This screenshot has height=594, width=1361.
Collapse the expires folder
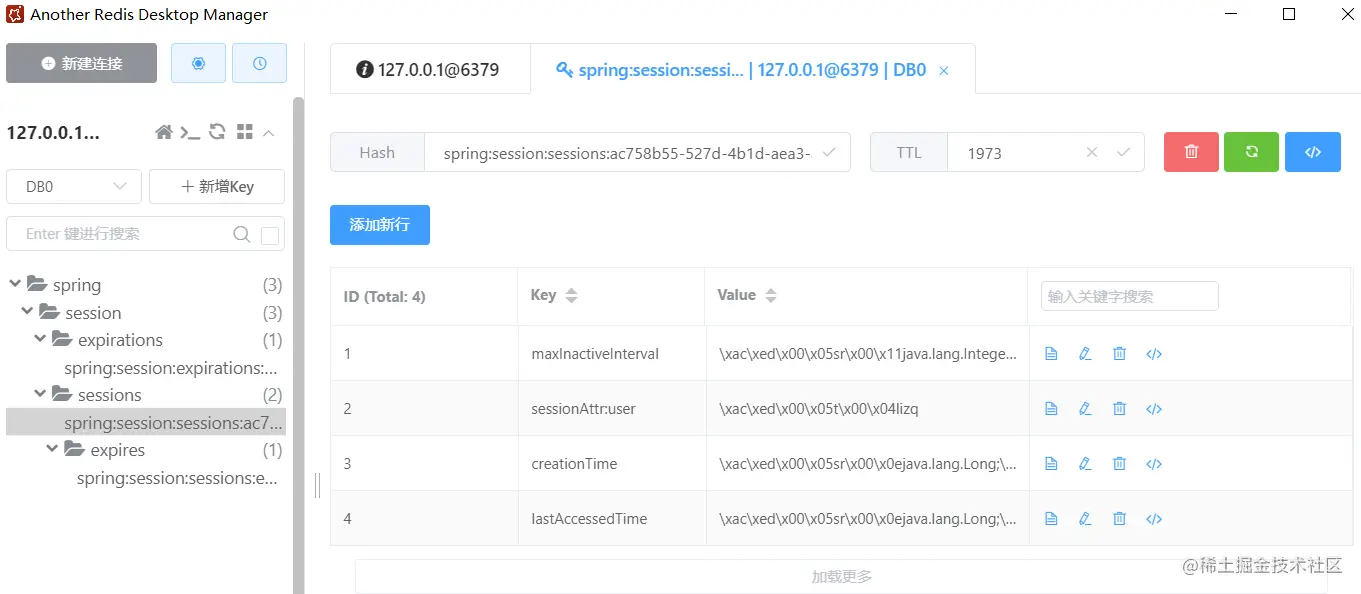(x=52, y=449)
